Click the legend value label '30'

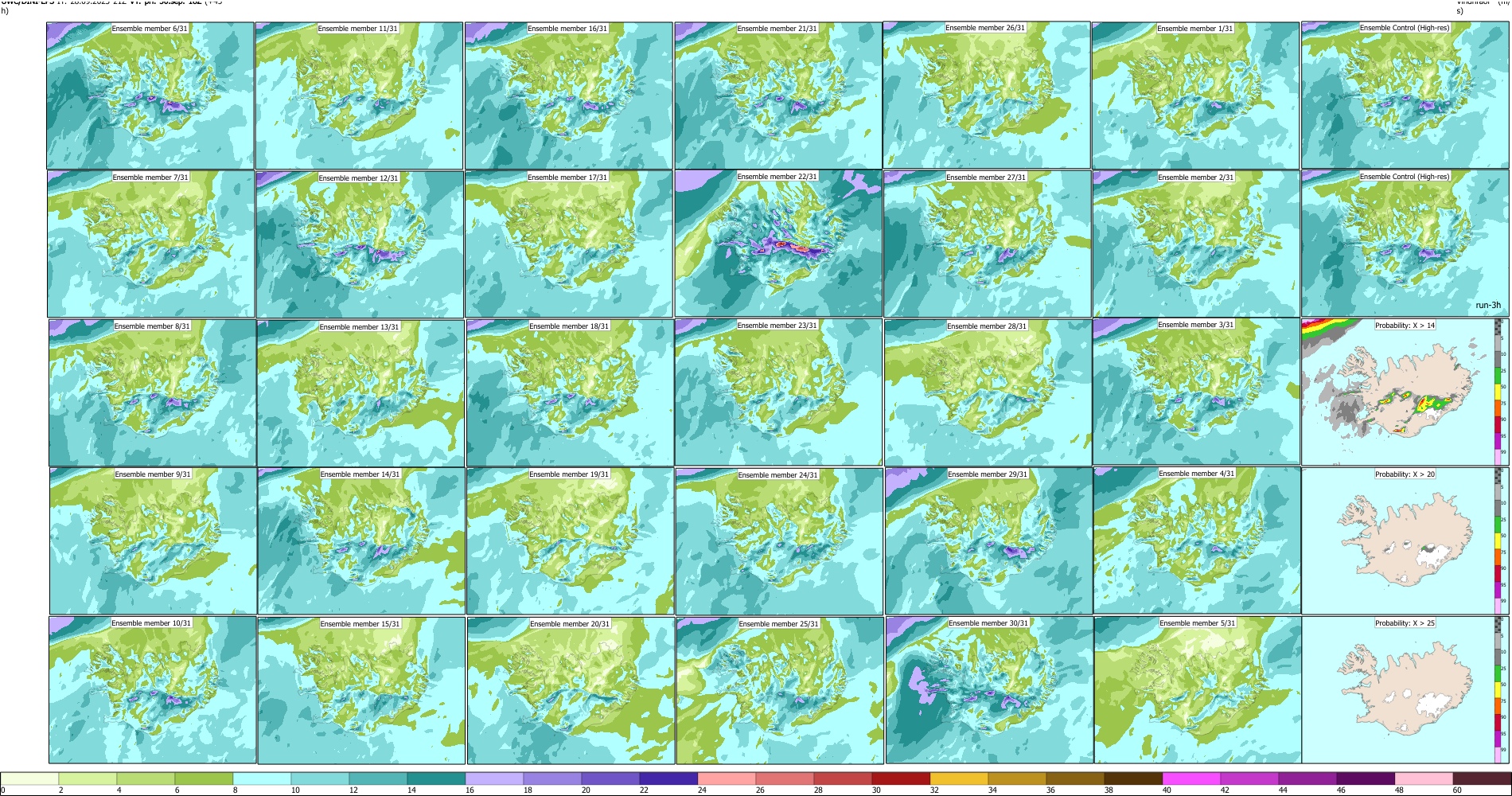click(x=876, y=790)
